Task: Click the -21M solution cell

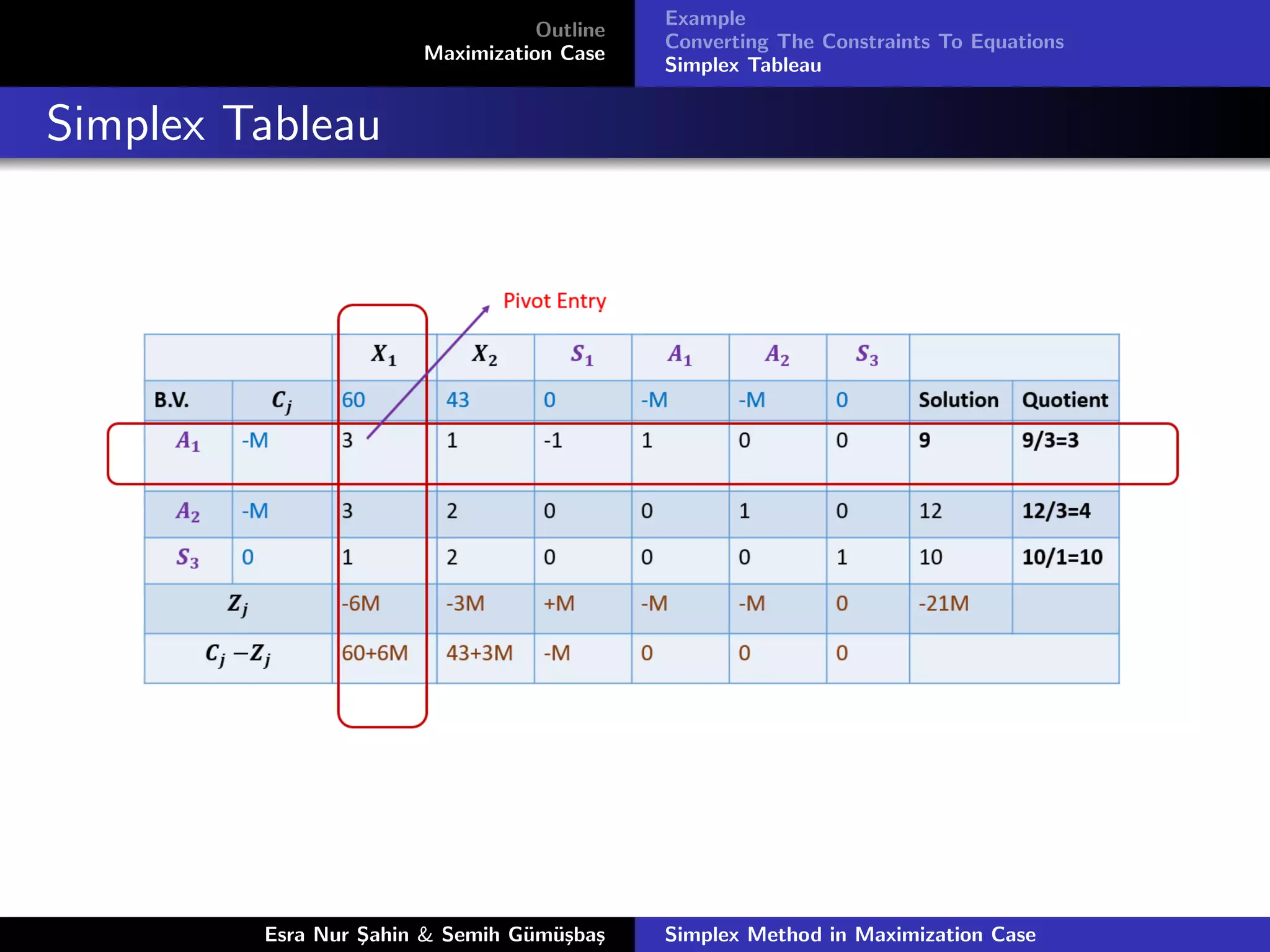Action: pyautogui.click(x=943, y=603)
